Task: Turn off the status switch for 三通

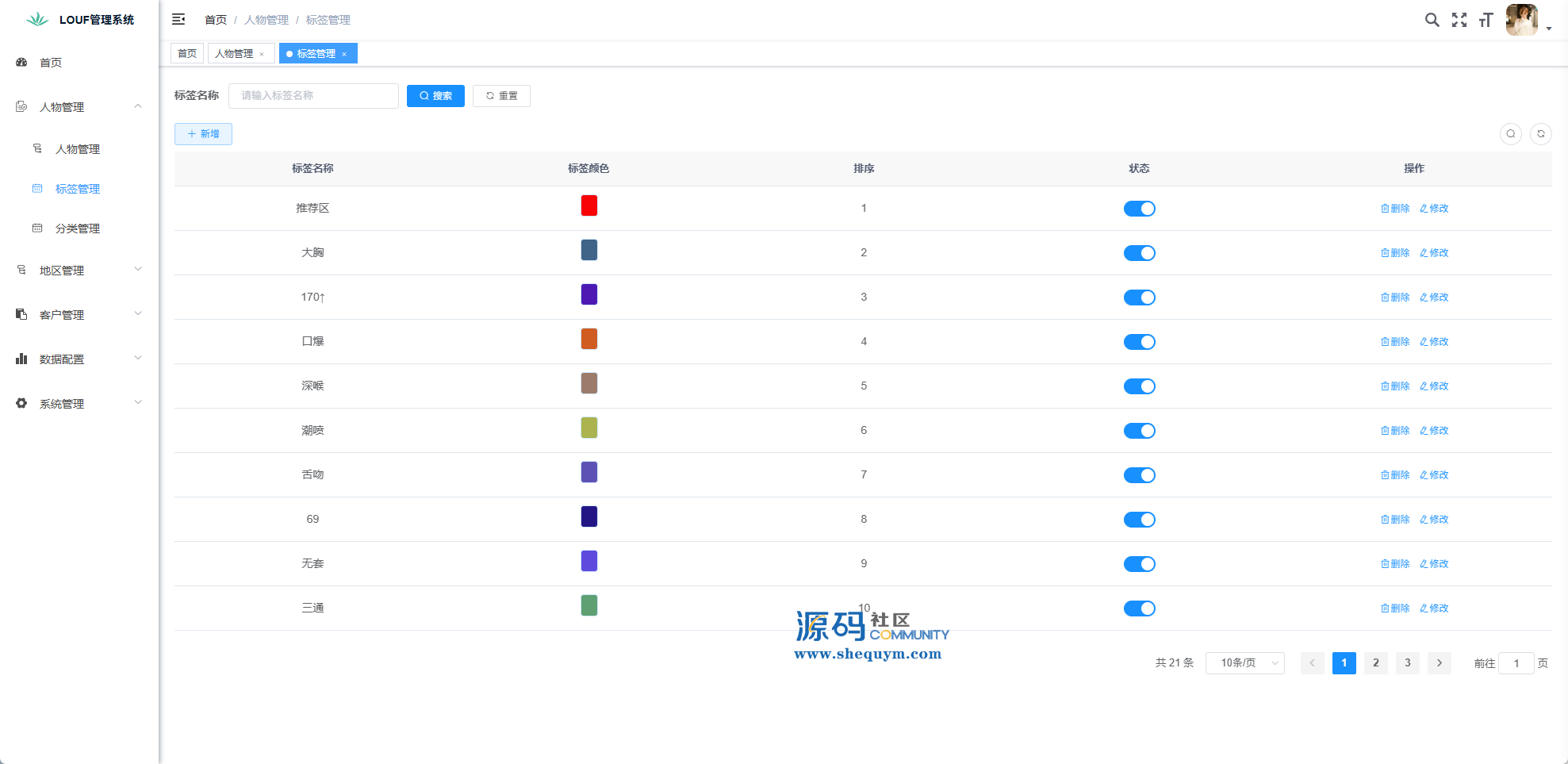Action: coord(1139,609)
